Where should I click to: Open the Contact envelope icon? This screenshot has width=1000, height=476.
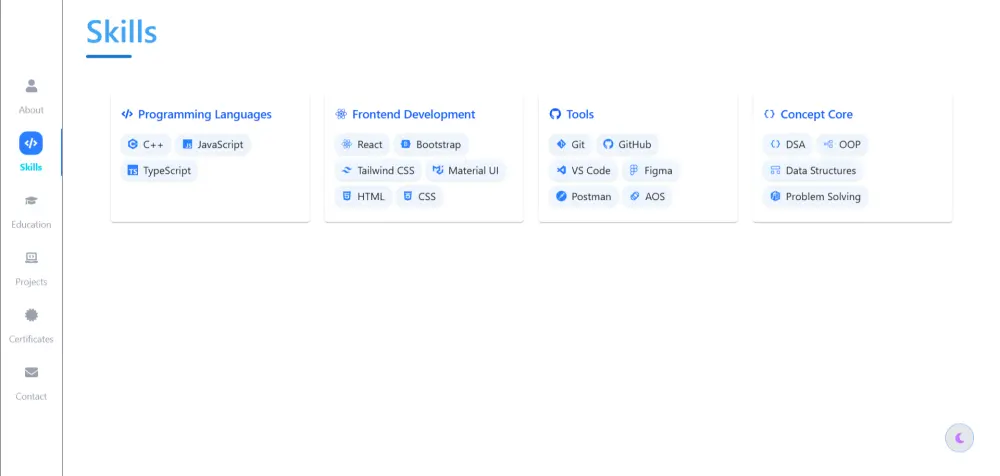point(31,373)
